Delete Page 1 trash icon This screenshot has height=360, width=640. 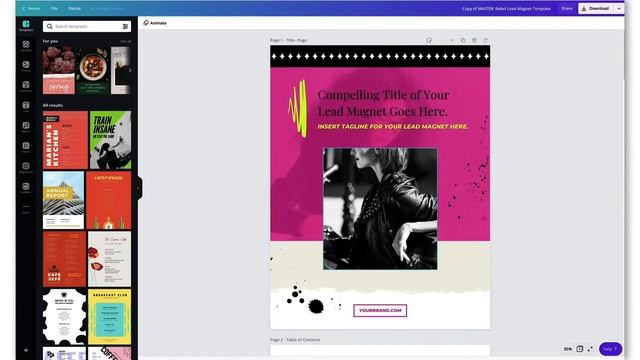pos(474,40)
